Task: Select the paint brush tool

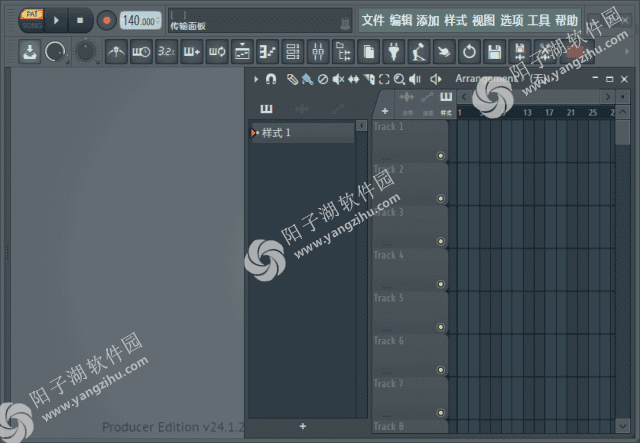Action: coord(307,79)
